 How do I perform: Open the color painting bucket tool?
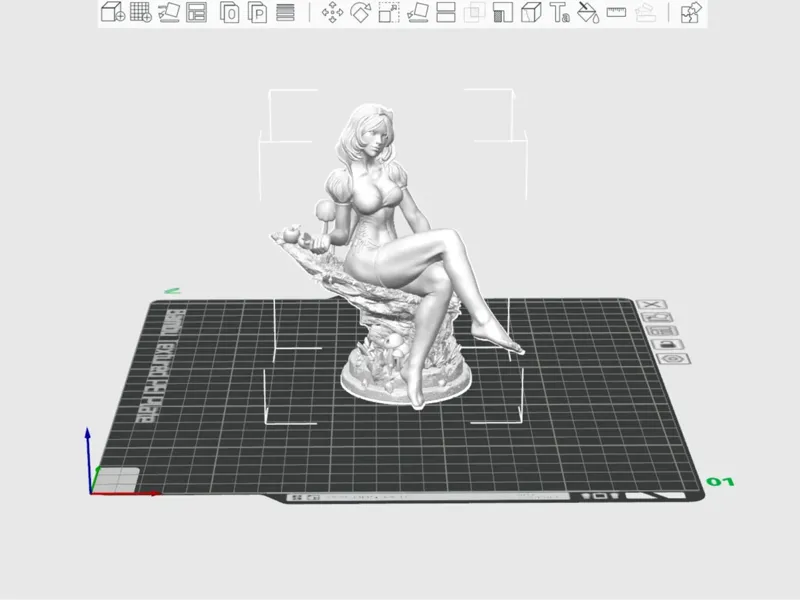[588, 12]
